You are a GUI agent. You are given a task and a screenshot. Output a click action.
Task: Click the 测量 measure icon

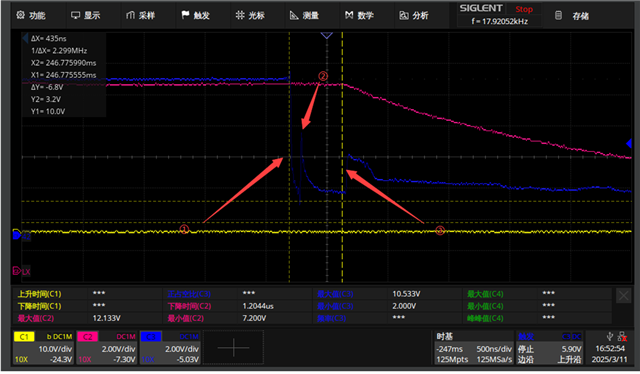click(294, 15)
